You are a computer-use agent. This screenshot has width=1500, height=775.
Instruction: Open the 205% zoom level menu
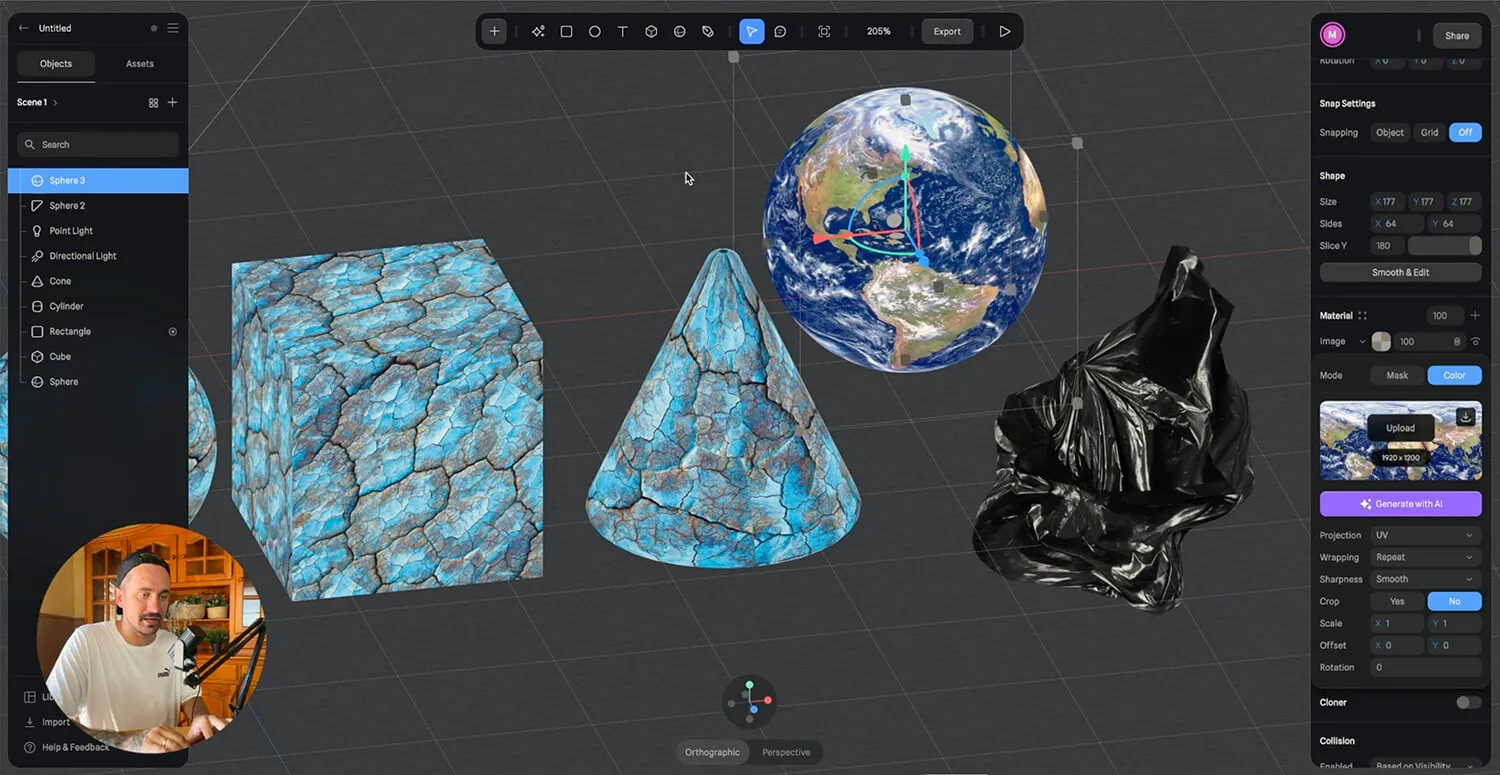pyautogui.click(x=879, y=31)
